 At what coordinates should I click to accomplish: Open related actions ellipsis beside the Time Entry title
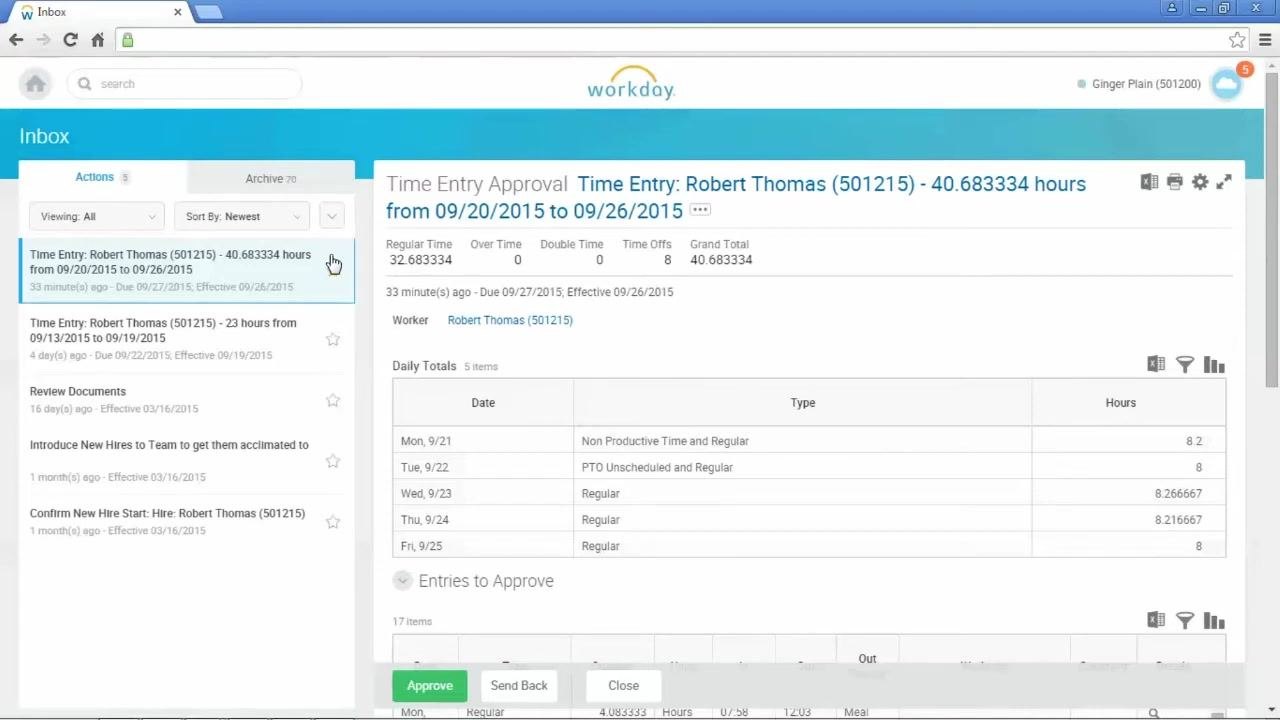[700, 210]
